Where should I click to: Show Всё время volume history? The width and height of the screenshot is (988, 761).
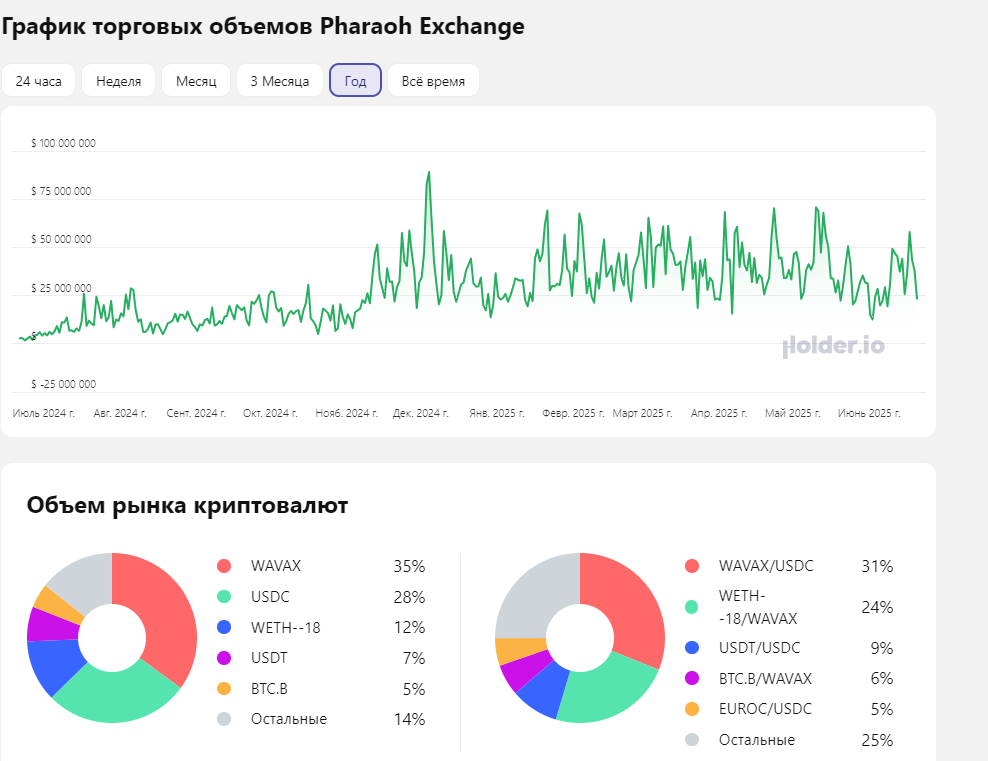pos(434,81)
